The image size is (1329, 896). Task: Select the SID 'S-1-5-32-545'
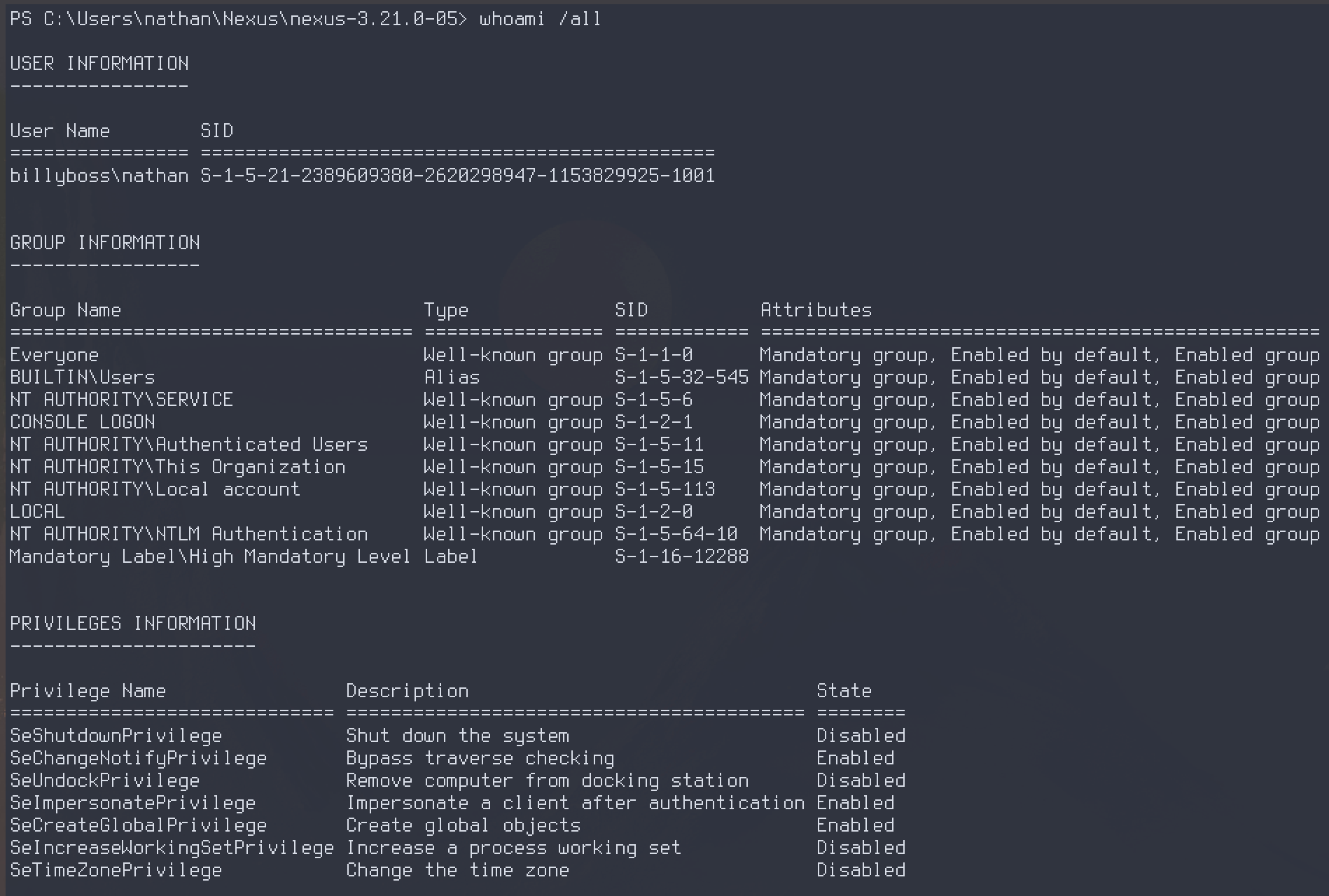[682, 377]
